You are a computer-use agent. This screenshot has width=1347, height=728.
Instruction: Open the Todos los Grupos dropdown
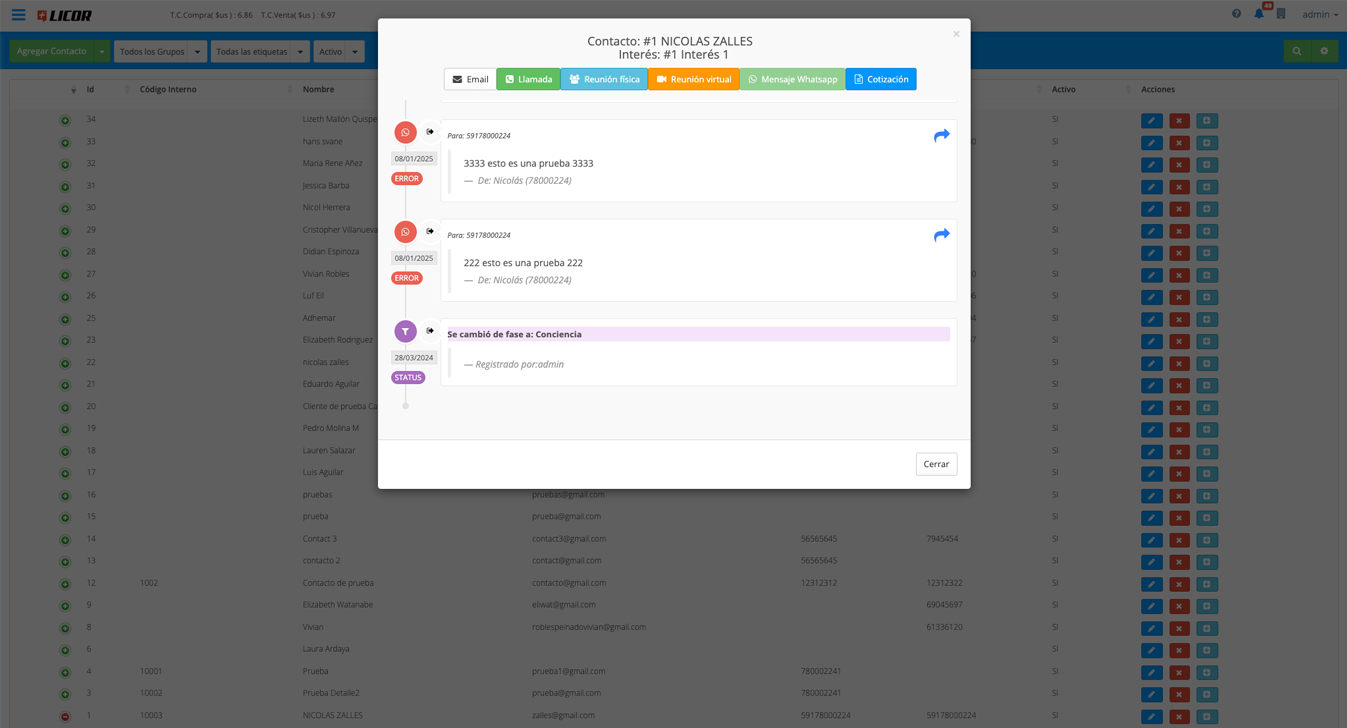[160, 52]
